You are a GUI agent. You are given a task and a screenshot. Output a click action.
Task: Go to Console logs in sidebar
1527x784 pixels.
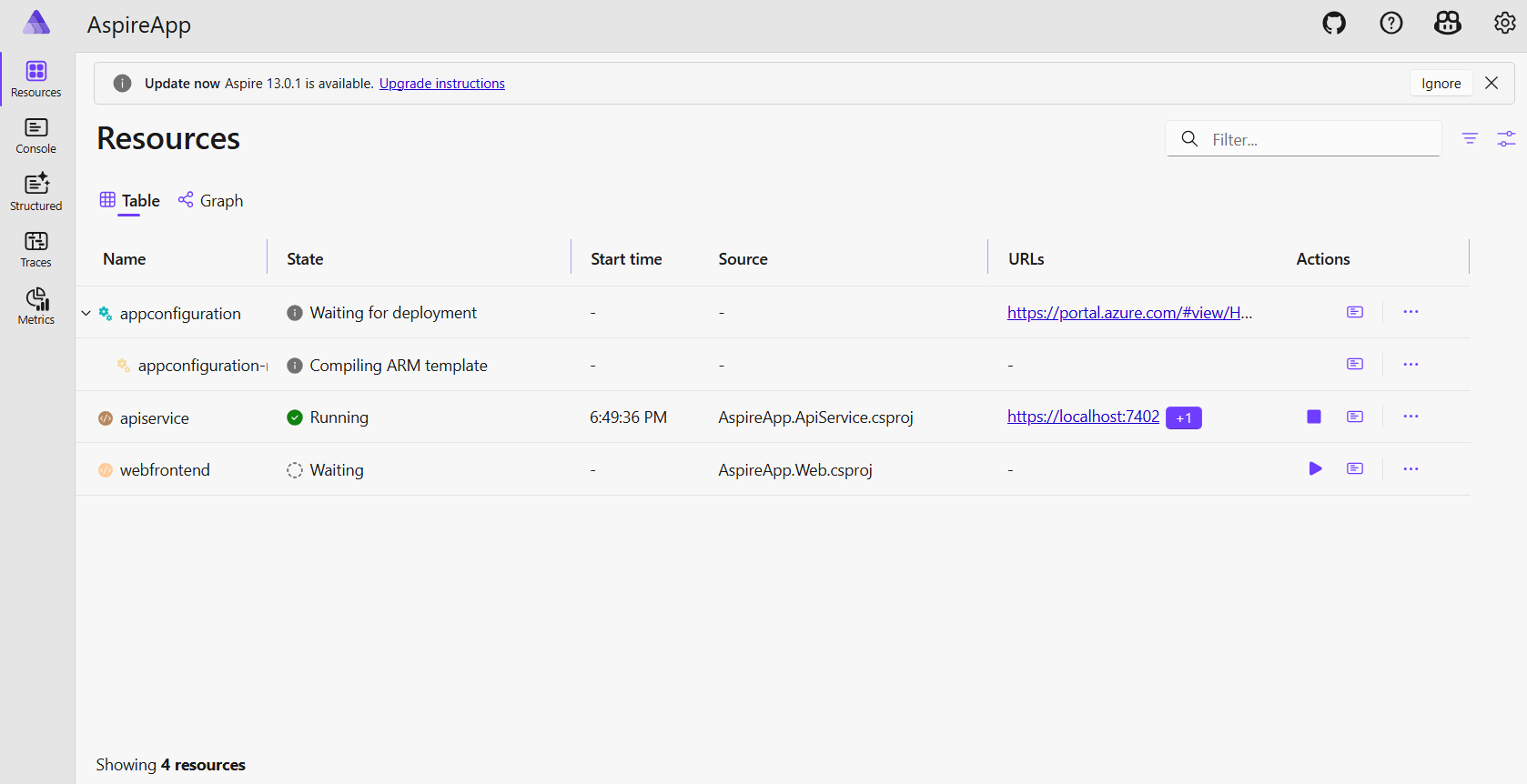click(36, 136)
